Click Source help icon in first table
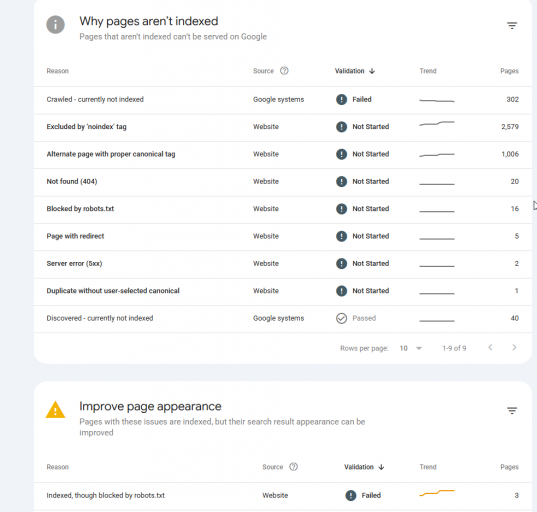The height and width of the screenshot is (512, 537). click(x=284, y=71)
